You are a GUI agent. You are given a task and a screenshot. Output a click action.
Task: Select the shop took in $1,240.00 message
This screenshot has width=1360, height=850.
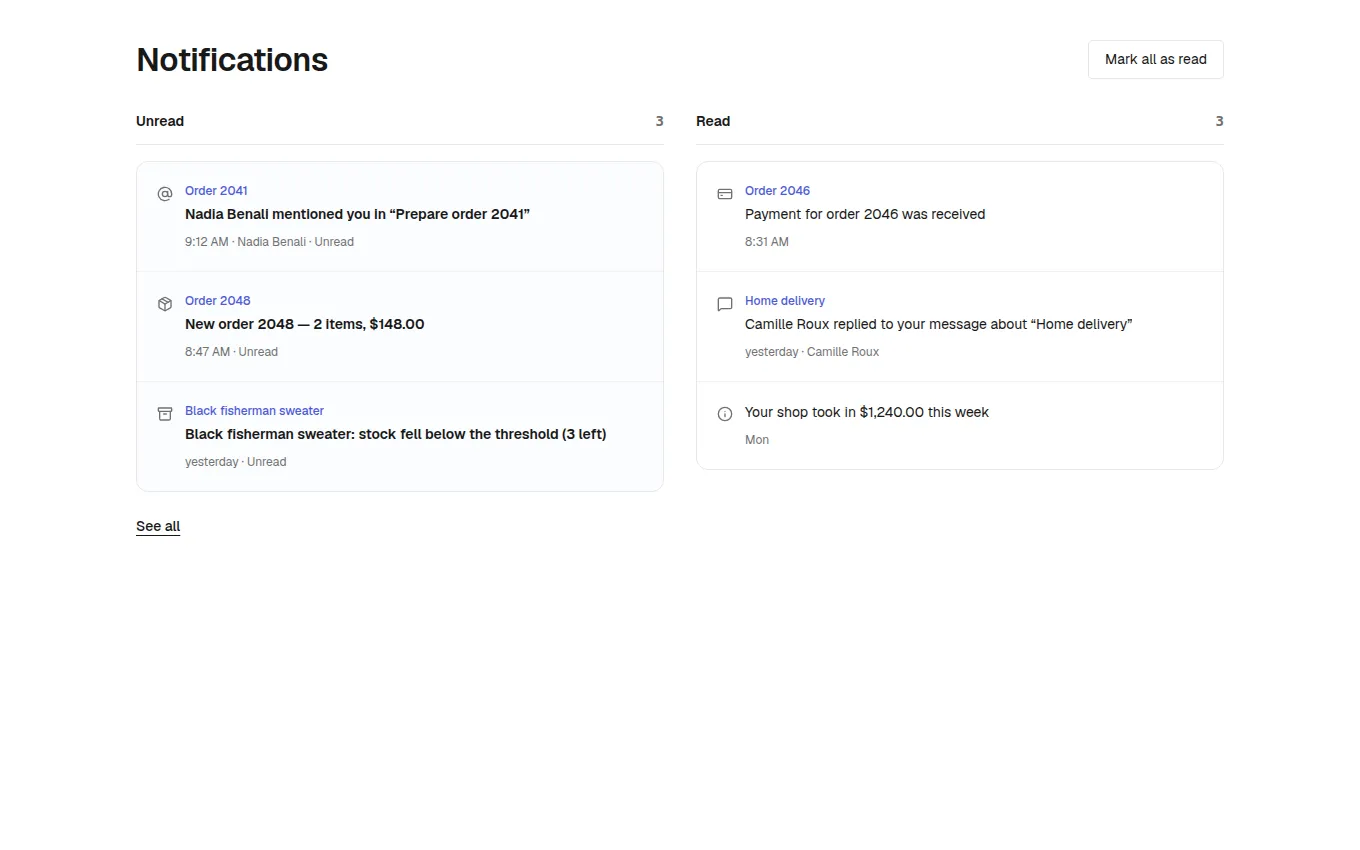tap(866, 412)
